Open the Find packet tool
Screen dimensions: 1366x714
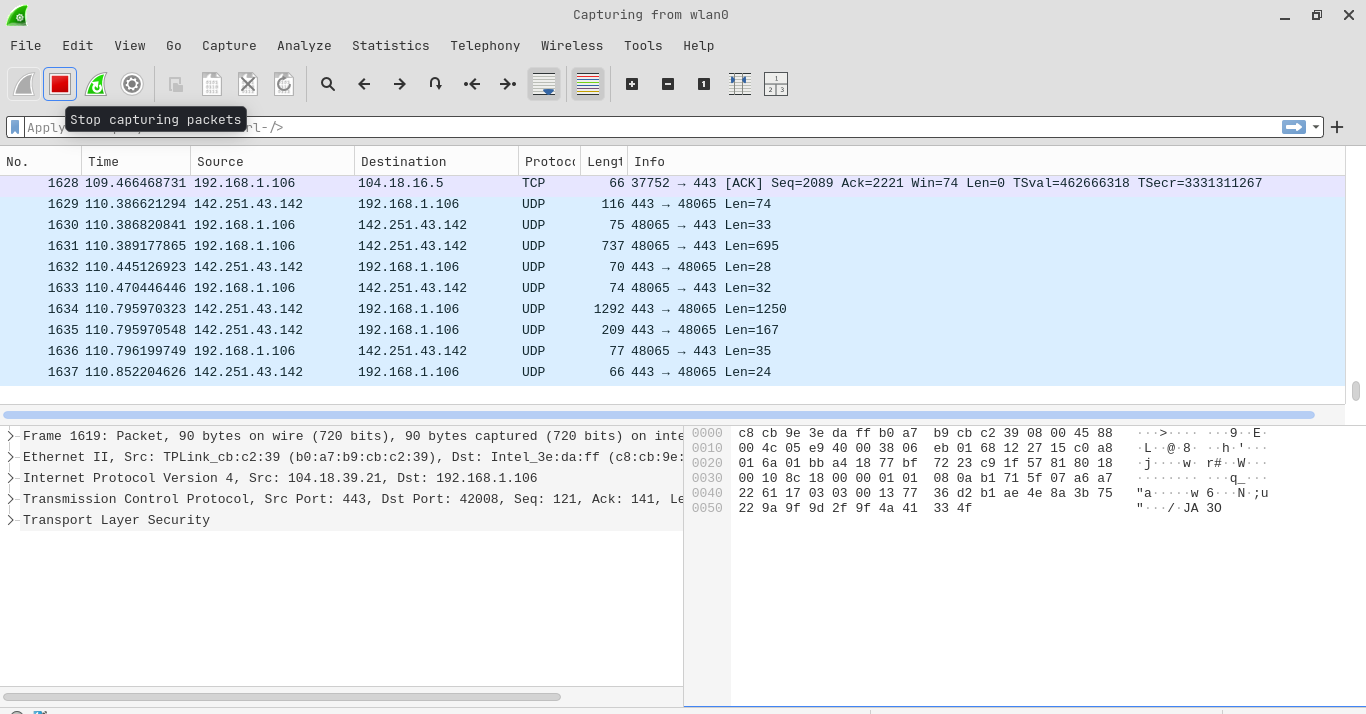pyautogui.click(x=328, y=84)
